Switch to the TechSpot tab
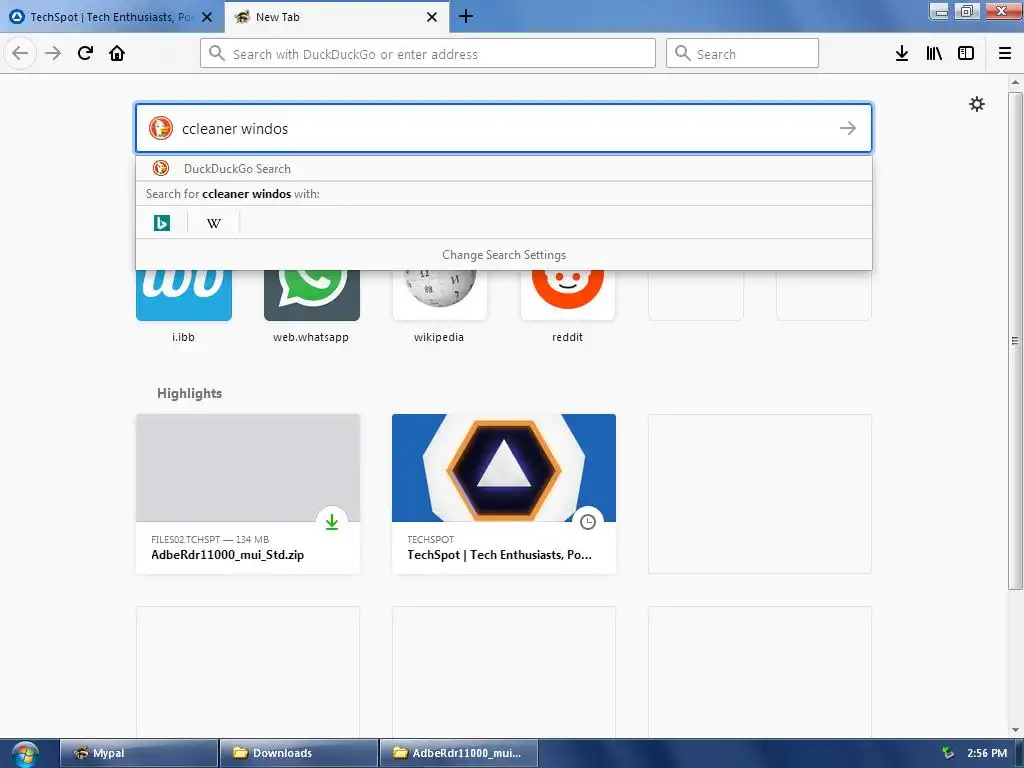Viewport: 1024px width, 768px height. [112, 17]
